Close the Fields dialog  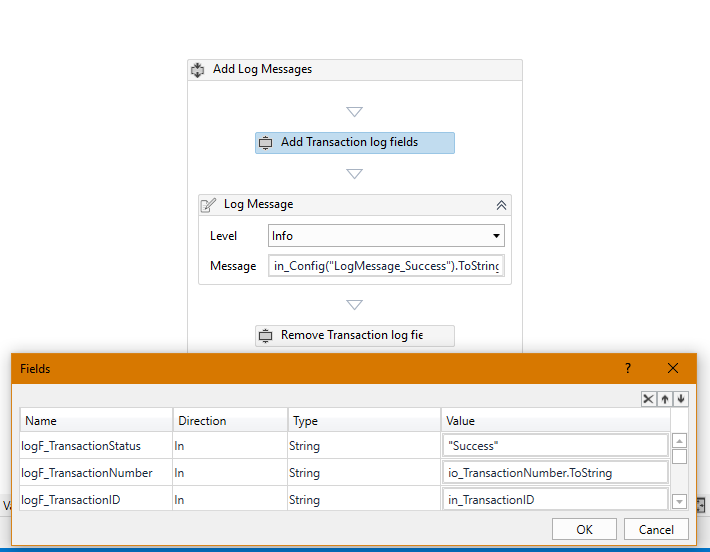point(673,368)
